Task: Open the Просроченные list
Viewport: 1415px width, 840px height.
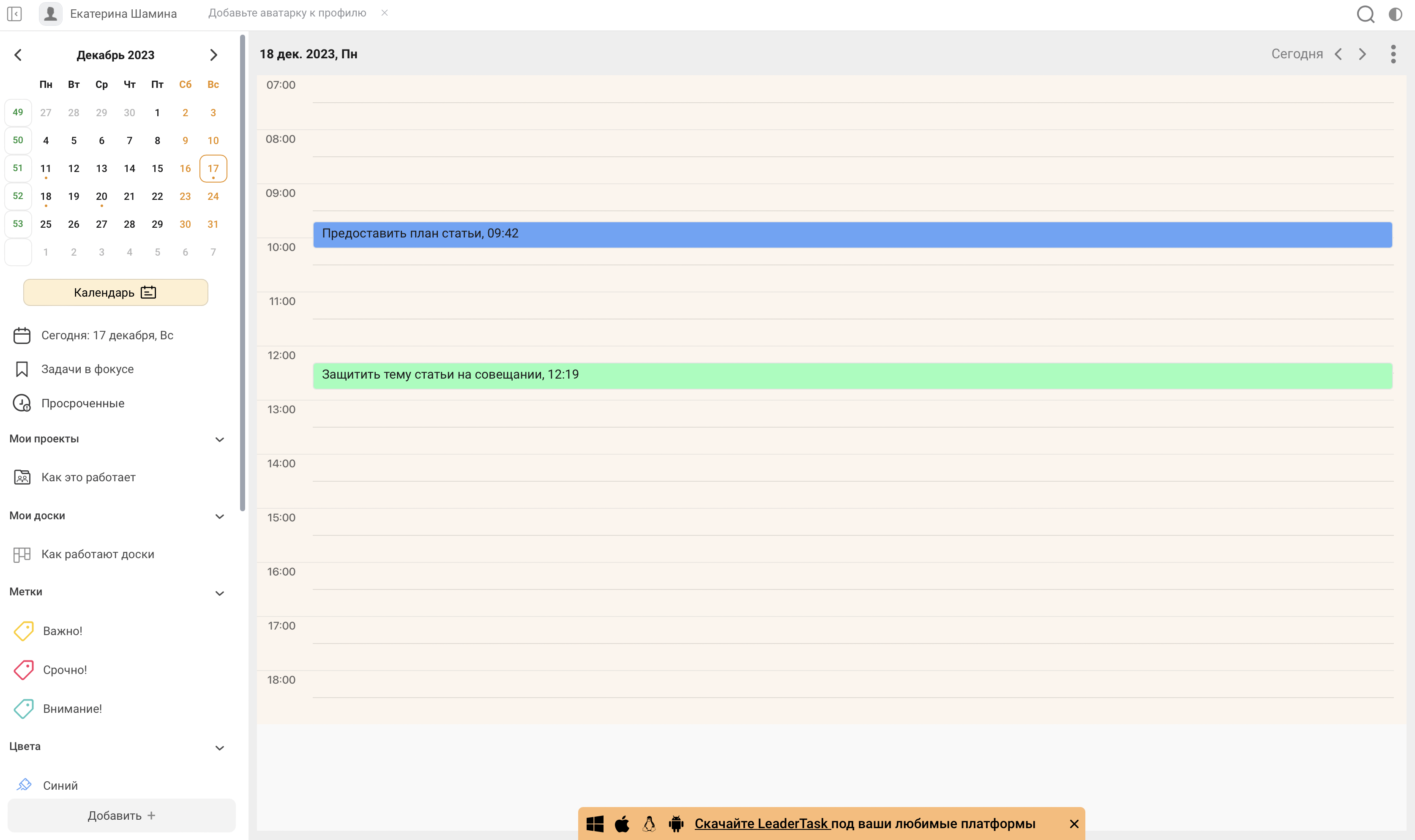Action: (83, 403)
